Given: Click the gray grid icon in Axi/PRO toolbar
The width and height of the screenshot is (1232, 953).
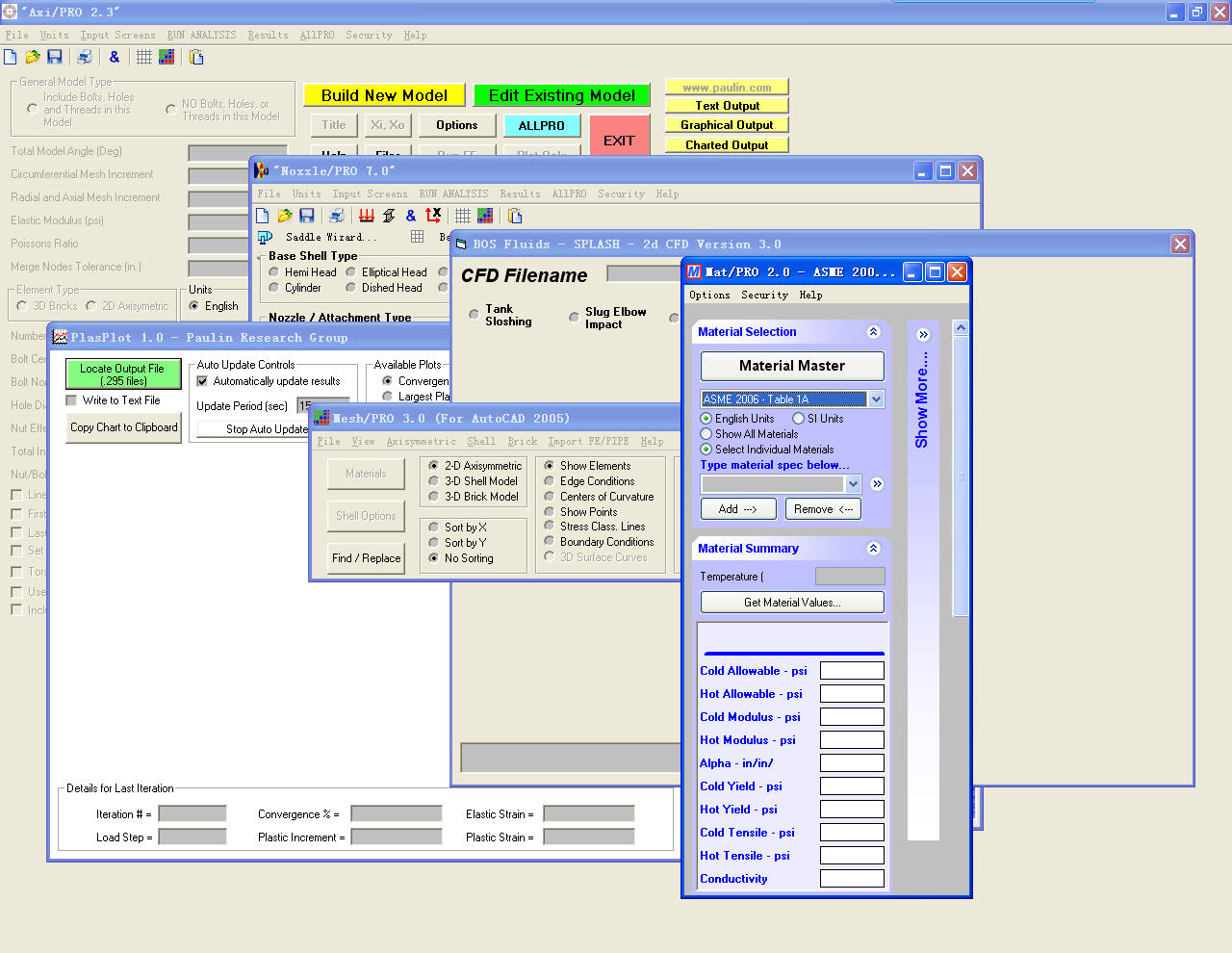Looking at the screenshot, I should 144,57.
